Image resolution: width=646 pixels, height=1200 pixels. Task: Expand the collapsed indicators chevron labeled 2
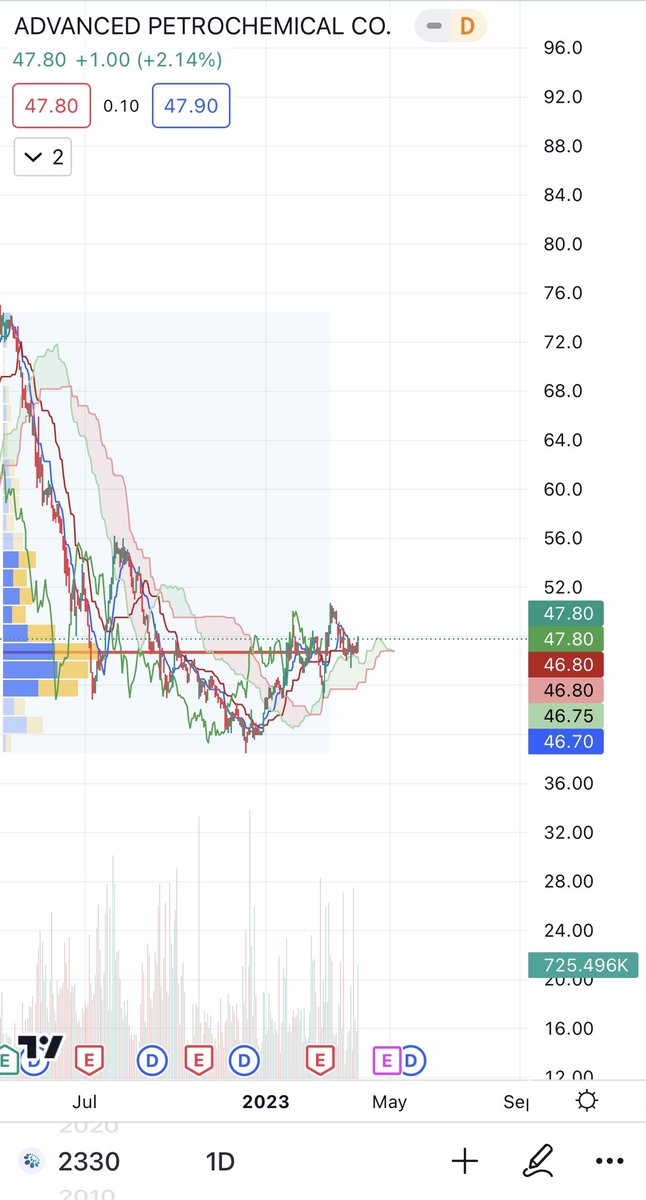coord(43,157)
